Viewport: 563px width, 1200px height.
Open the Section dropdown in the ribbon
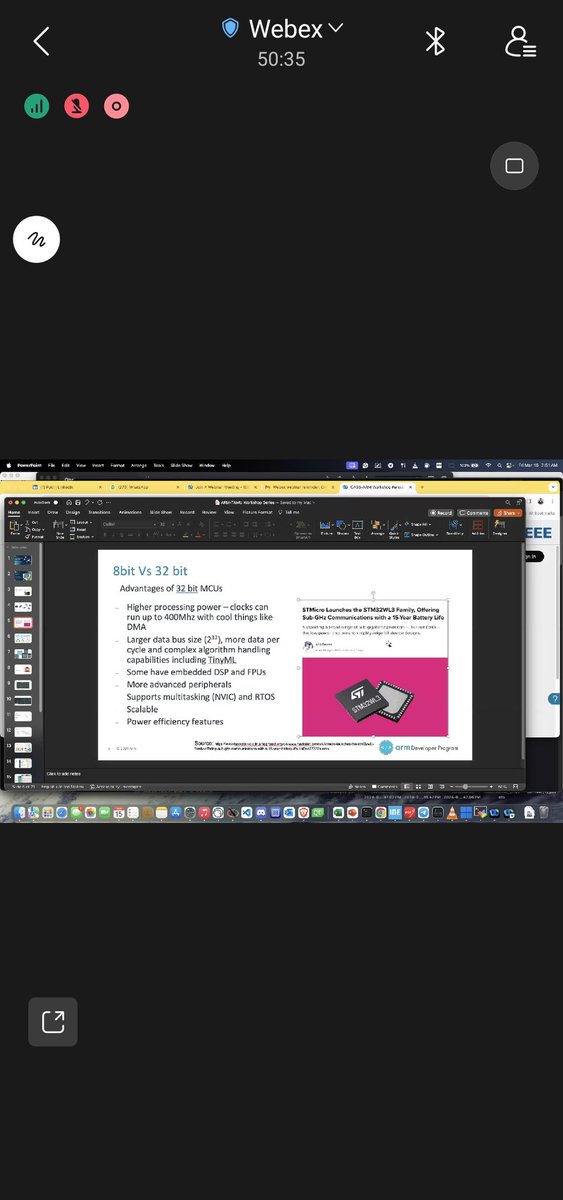click(83, 536)
